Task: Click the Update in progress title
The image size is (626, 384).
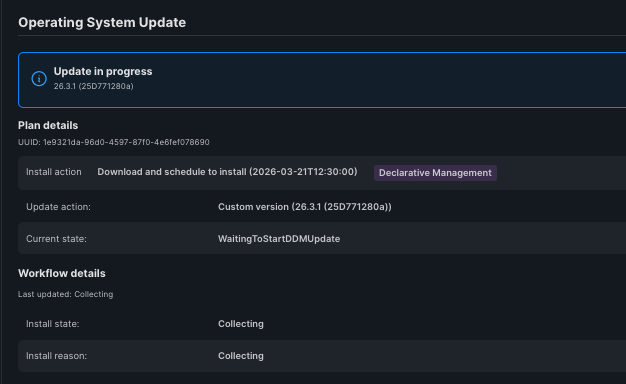Action: click(103, 71)
